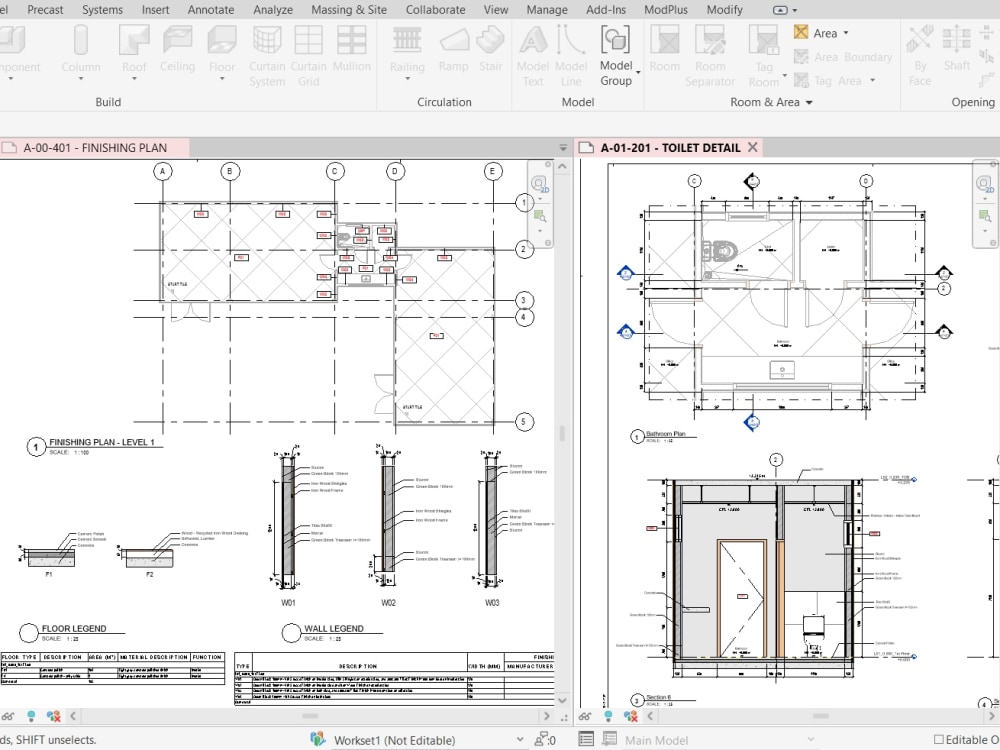The image size is (1000, 750).
Task: Switch to the Annotate ribbon tab
Action: pos(211,9)
